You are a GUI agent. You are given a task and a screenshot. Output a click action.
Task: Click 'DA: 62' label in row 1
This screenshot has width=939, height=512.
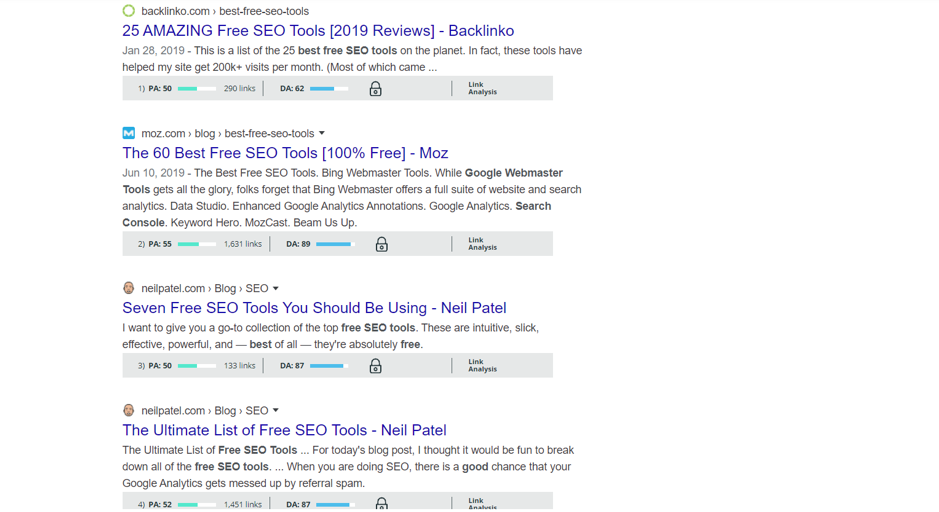pos(292,89)
